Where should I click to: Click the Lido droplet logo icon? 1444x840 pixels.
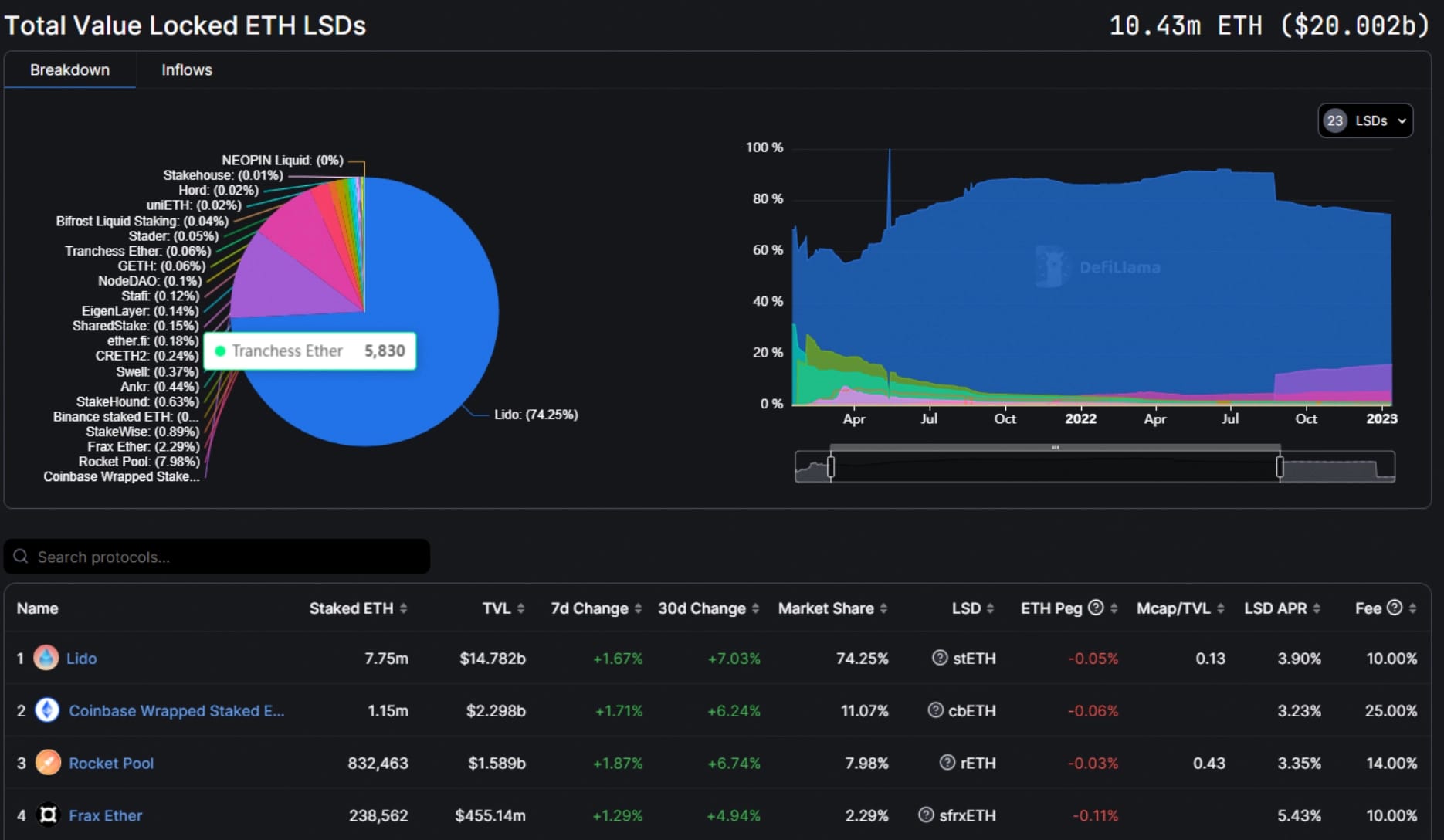(x=46, y=658)
